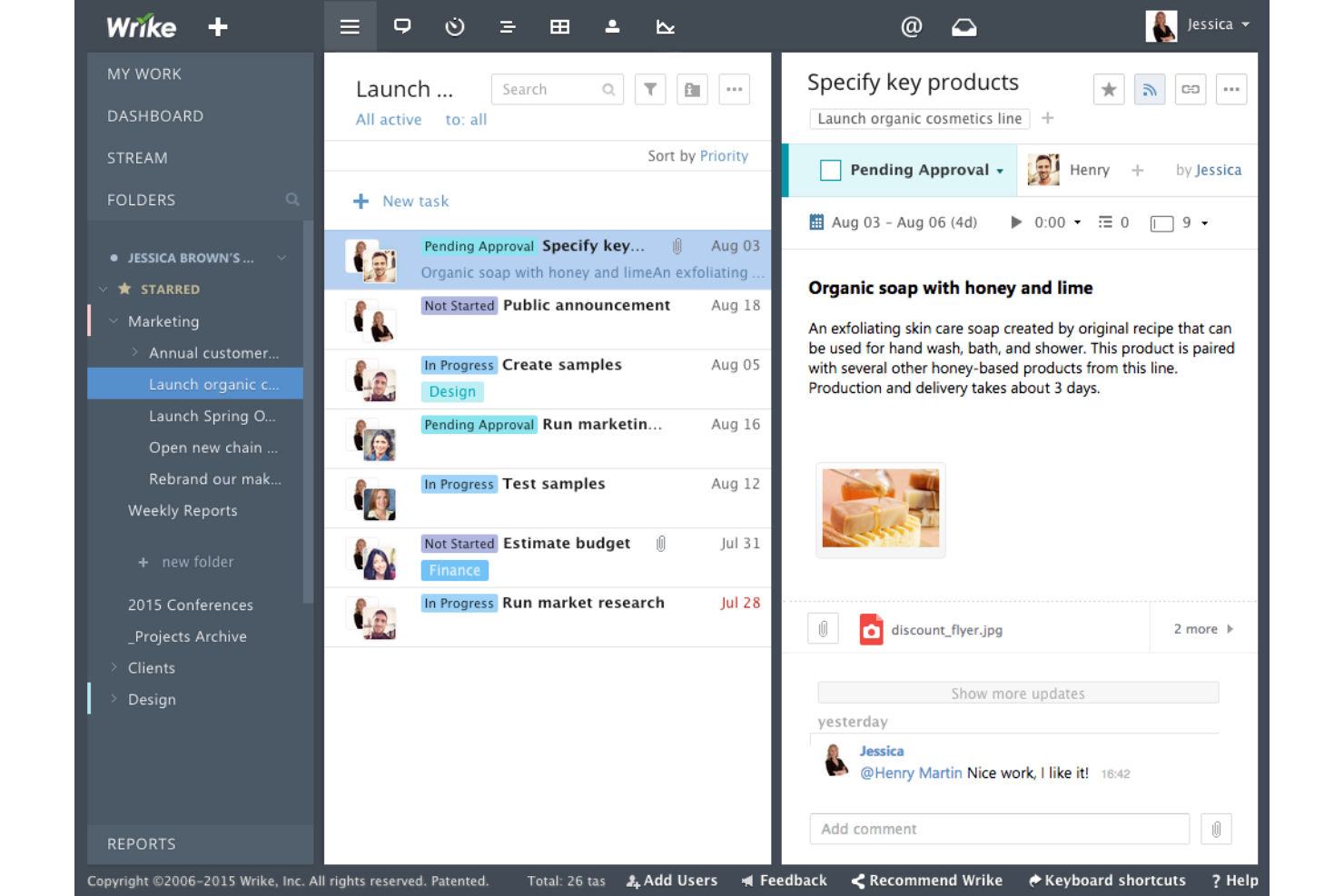Open the timelog clock view icon
The image size is (1344, 896).
455,27
